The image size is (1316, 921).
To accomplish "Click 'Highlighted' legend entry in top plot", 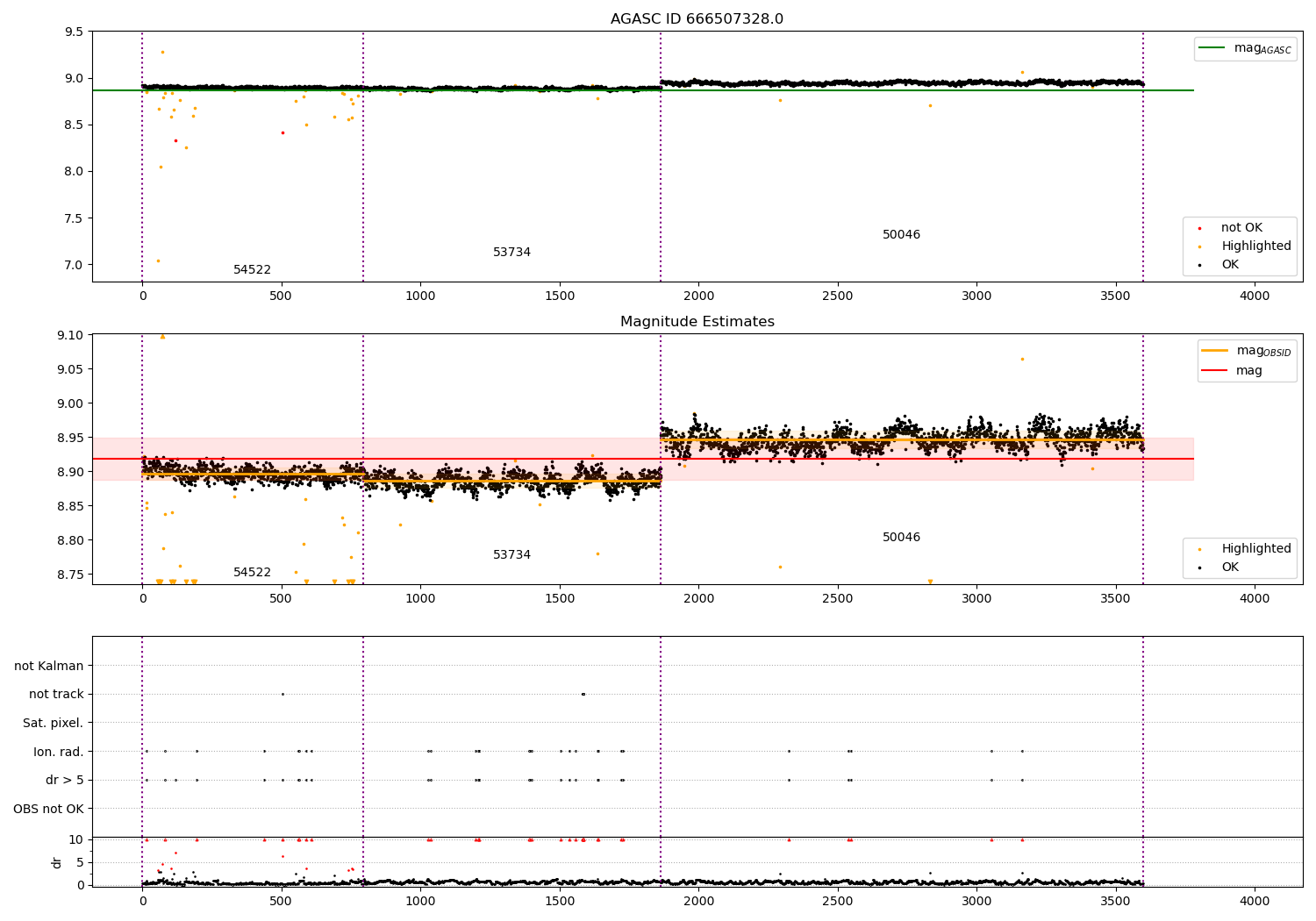I will [1246, 246].
